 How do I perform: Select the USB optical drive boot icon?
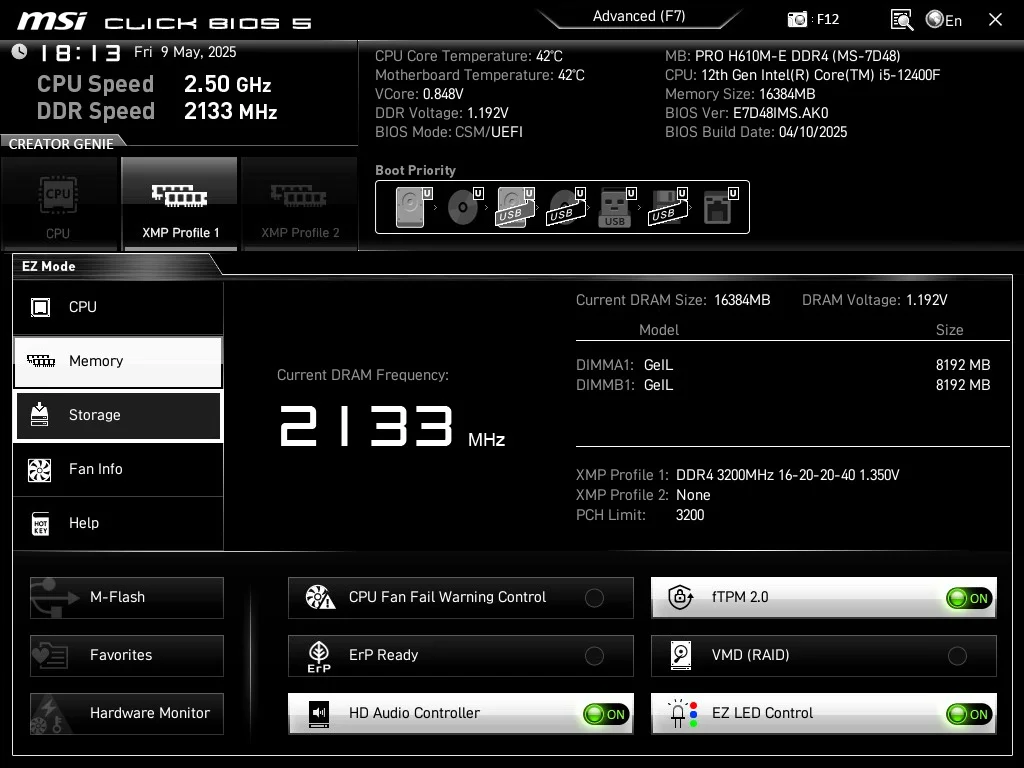pos(566,207)
